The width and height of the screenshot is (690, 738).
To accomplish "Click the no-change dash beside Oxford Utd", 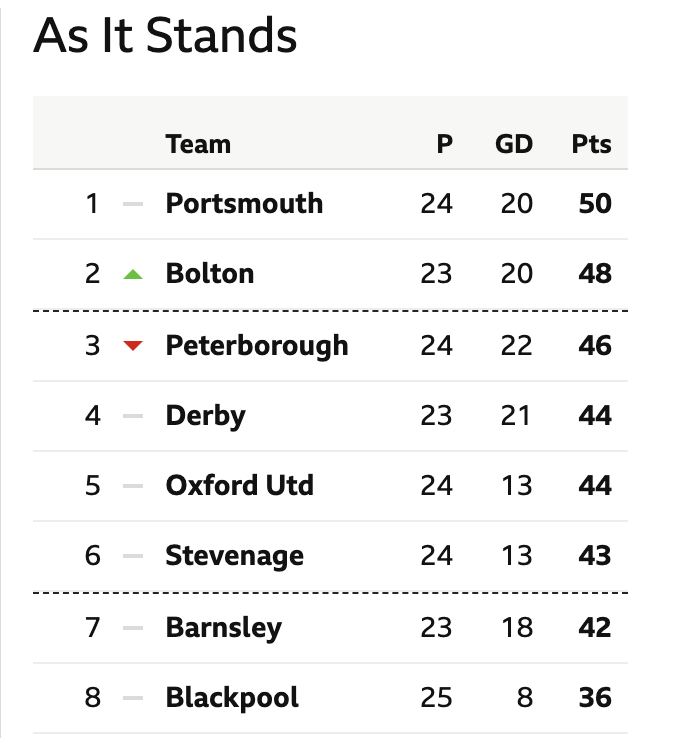I will [x=133, y=486].
